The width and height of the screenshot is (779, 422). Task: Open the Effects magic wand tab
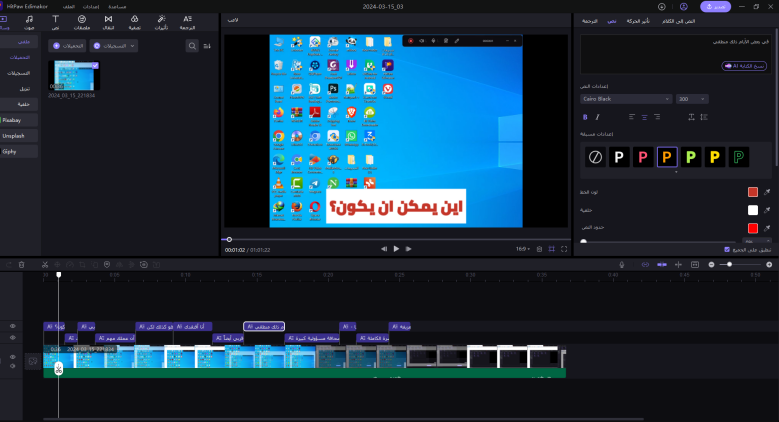[x=160, y=22]
